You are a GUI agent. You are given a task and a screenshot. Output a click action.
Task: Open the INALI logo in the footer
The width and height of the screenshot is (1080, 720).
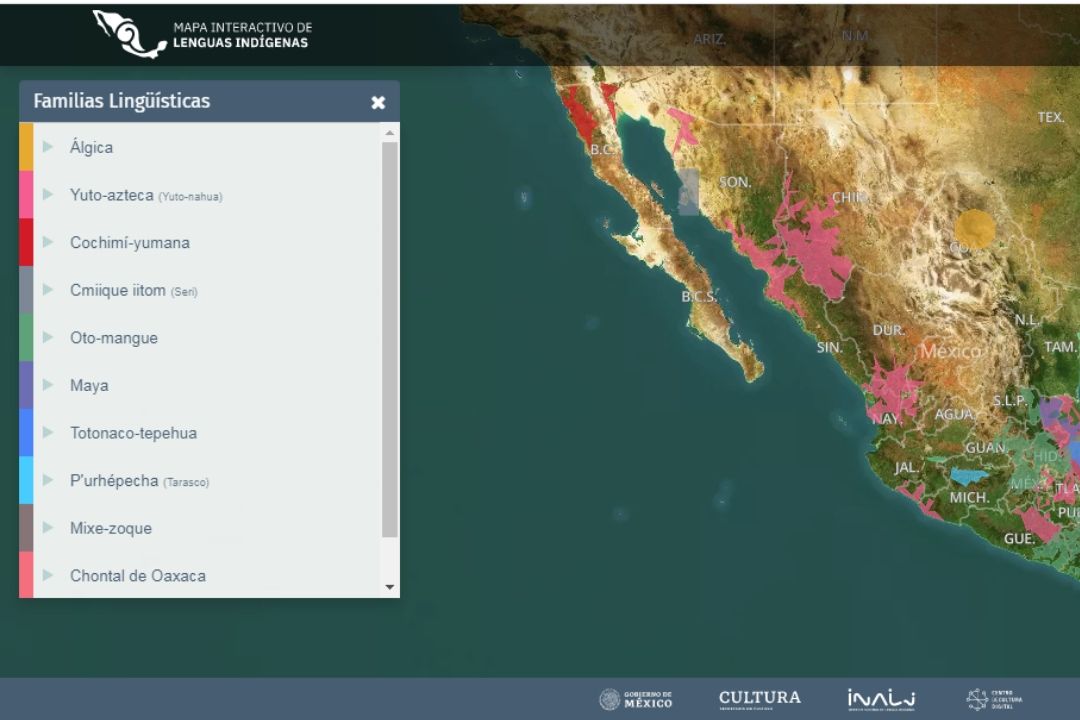[x=881, y=699]
